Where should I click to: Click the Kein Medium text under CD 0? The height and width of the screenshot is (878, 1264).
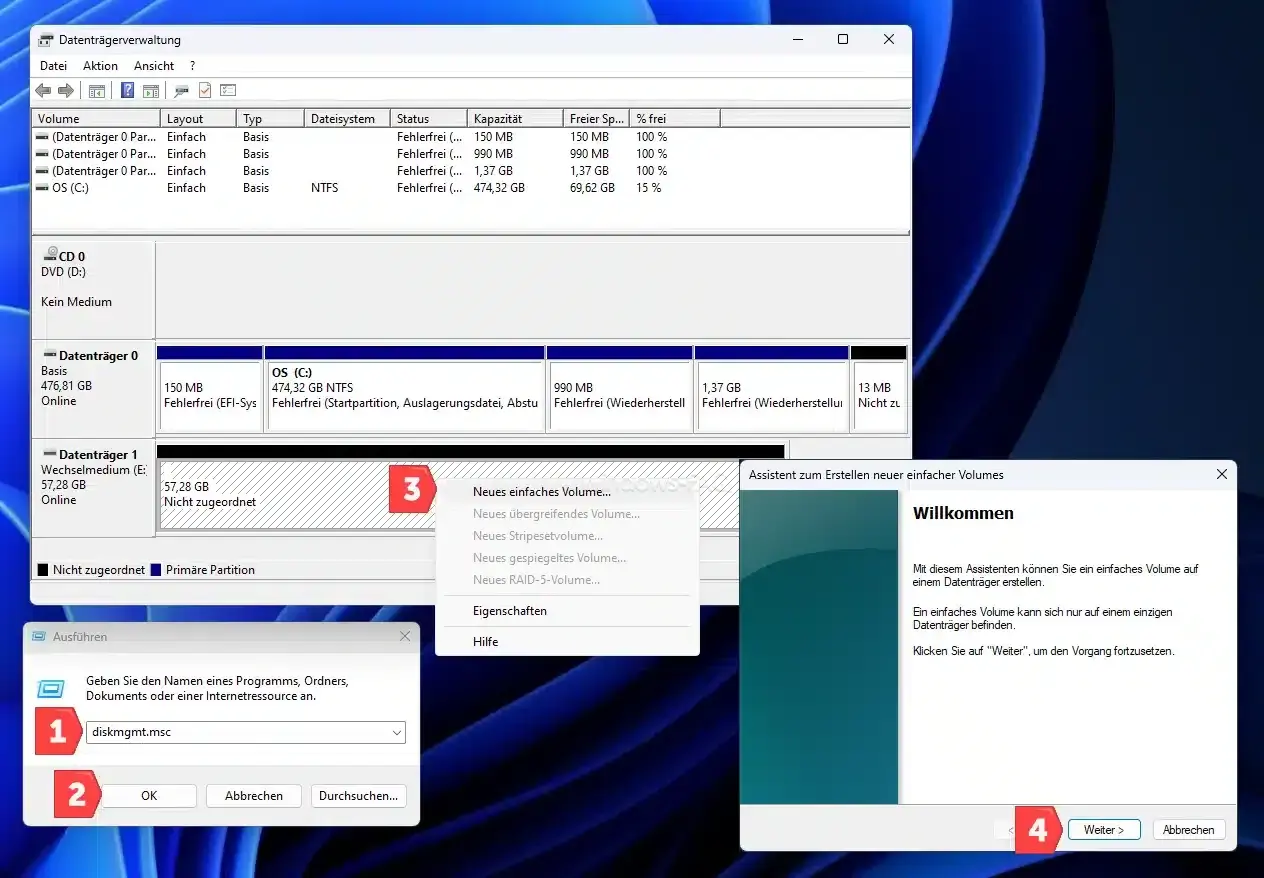[x=76, y=302]
